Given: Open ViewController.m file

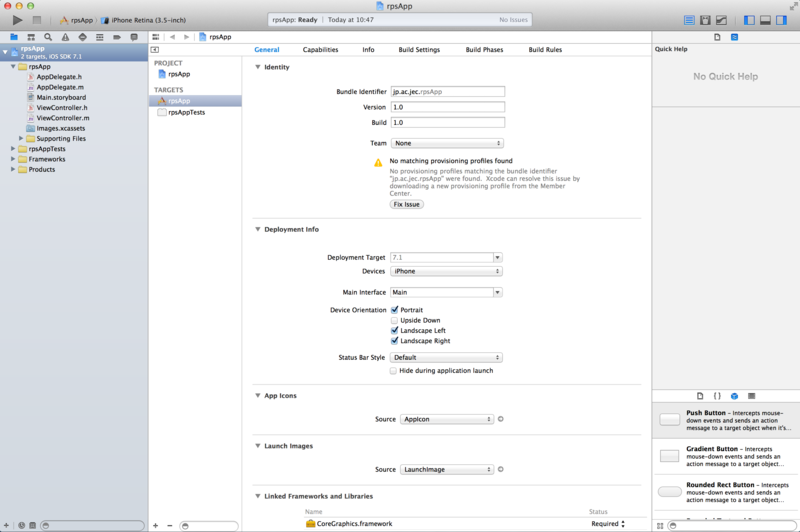Looking at the screenshot, I should click(63, 118).
